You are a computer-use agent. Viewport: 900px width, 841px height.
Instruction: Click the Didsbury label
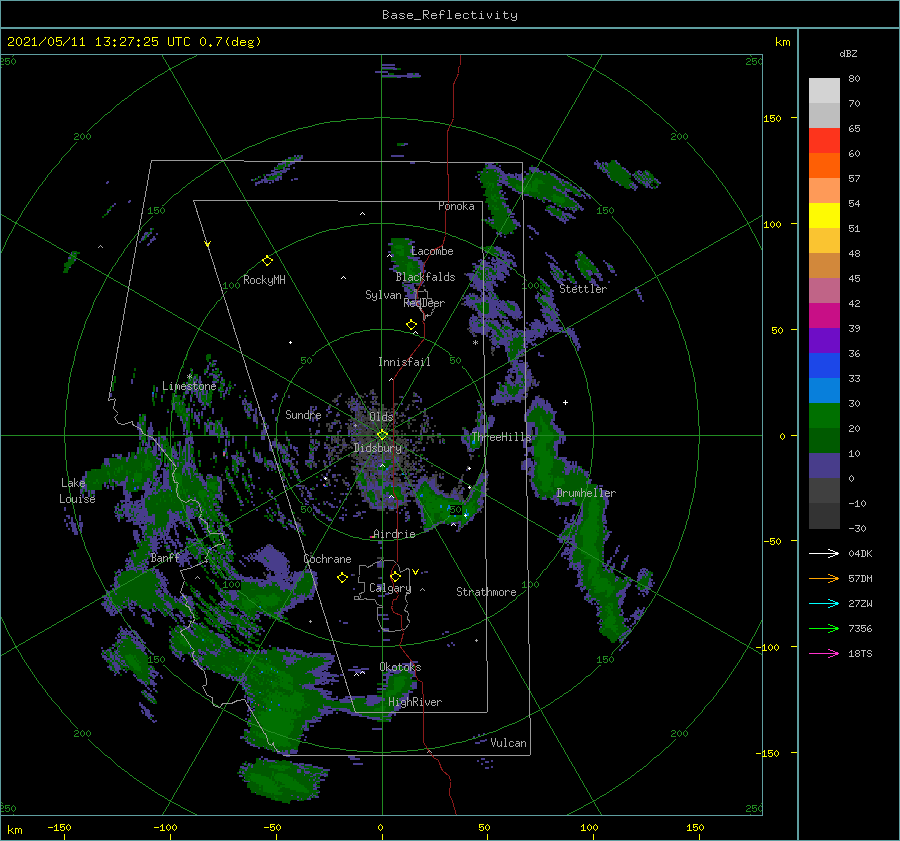[x=377, y=448]
